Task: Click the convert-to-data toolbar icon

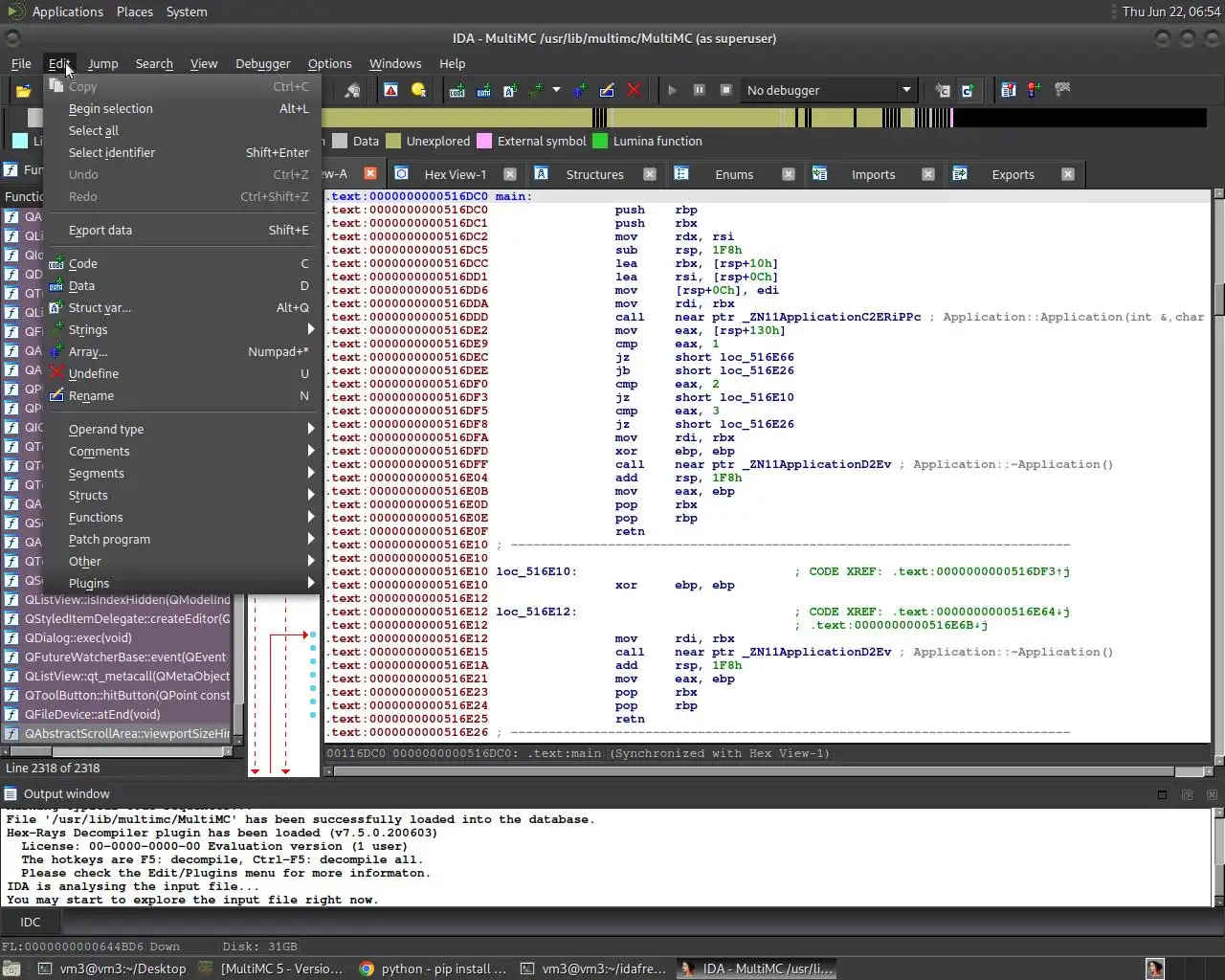Action: [x=483, y=90]
